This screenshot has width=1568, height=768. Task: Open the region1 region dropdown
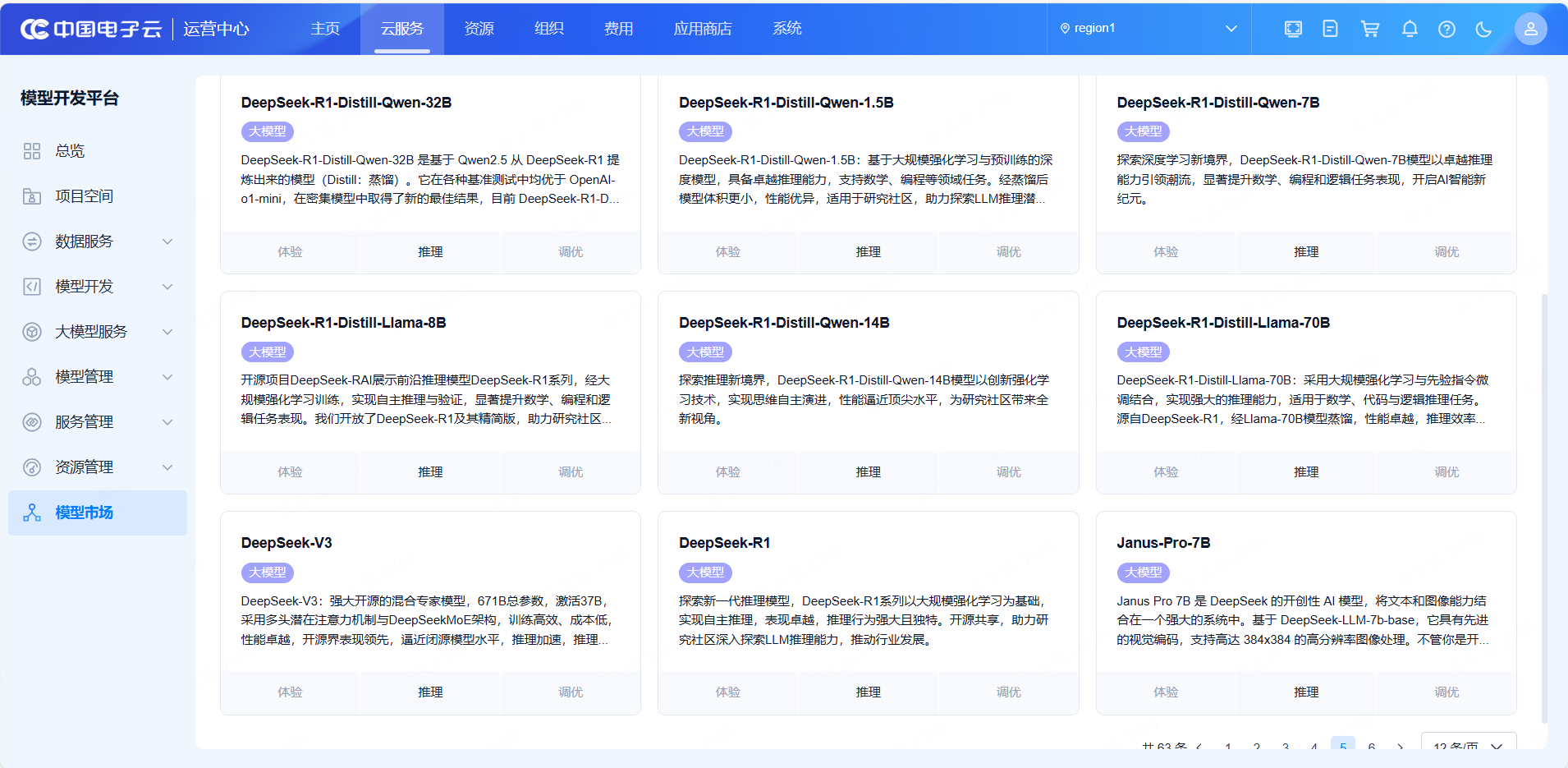[x=1149, y=29]
